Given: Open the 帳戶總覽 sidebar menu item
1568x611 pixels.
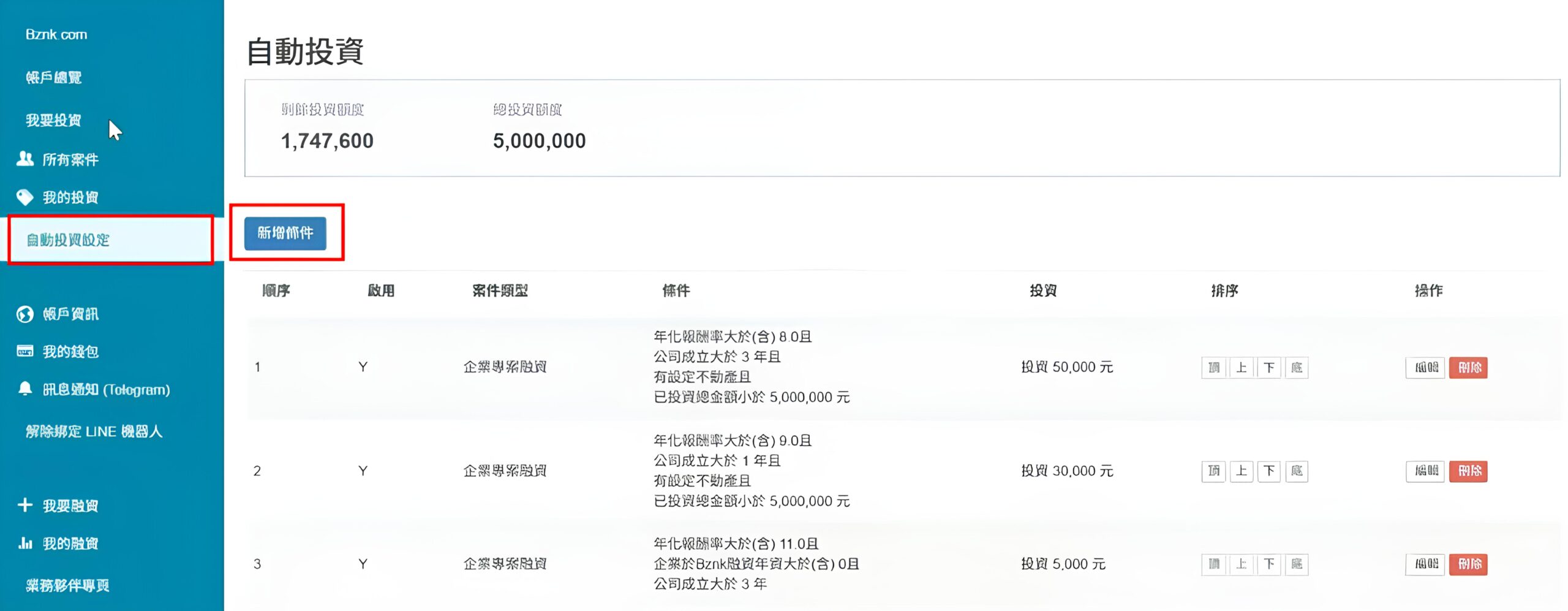Looking at the screenshot, I should [x=54, y=77].
